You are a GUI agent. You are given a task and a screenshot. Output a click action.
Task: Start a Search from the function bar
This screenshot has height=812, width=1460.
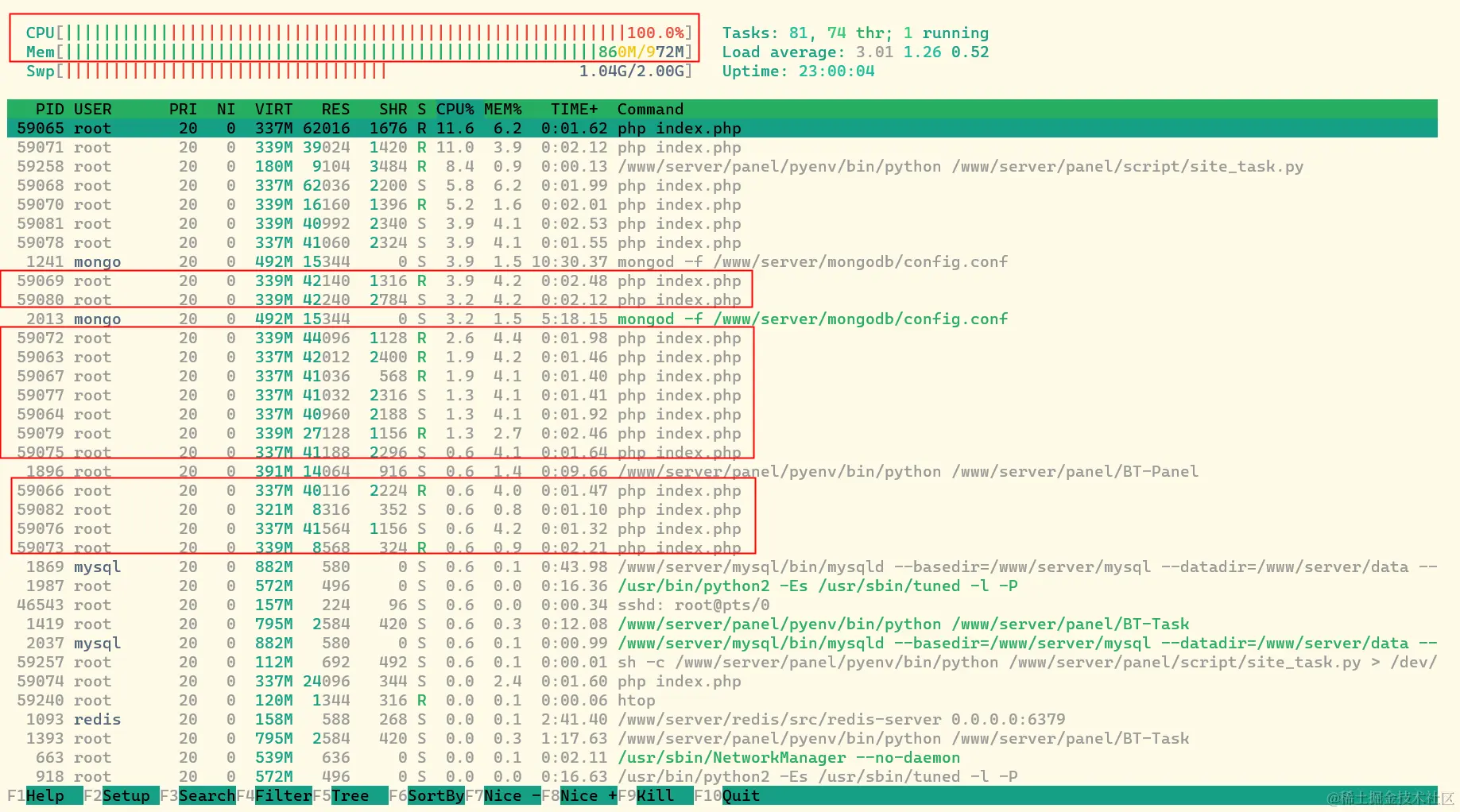198,795
